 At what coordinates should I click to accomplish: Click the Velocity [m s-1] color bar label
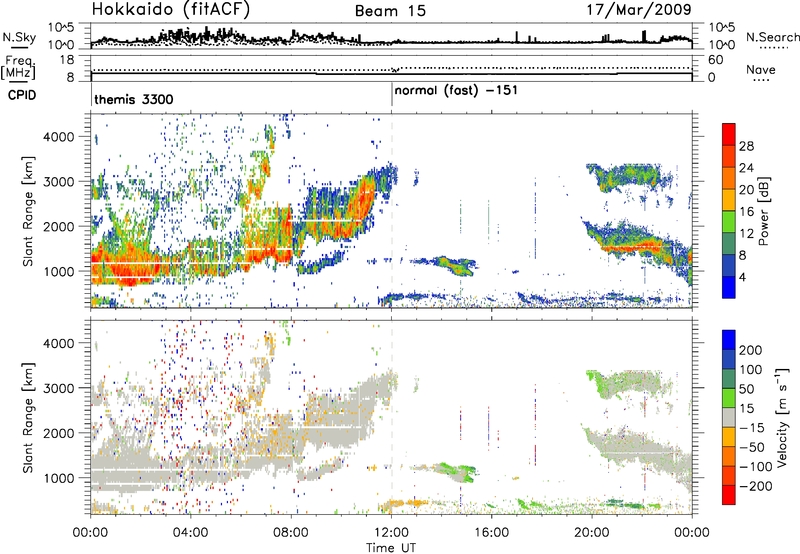pyautogui.click(x=781, y=417)
